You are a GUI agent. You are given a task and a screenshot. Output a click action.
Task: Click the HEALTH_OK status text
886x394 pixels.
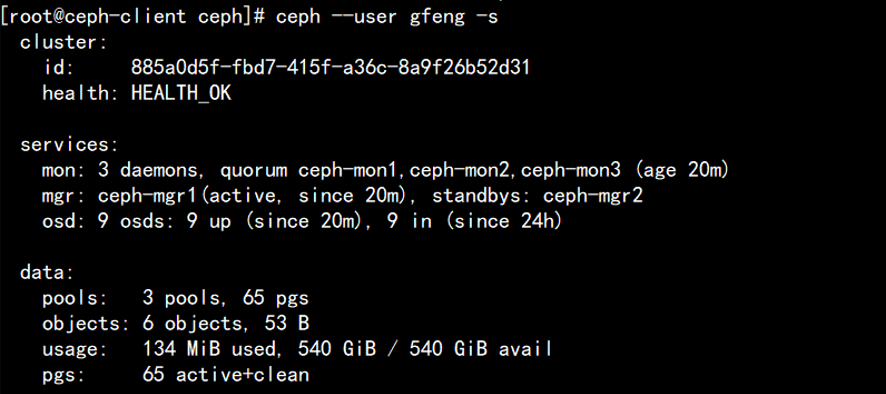[x=181, y=94]
